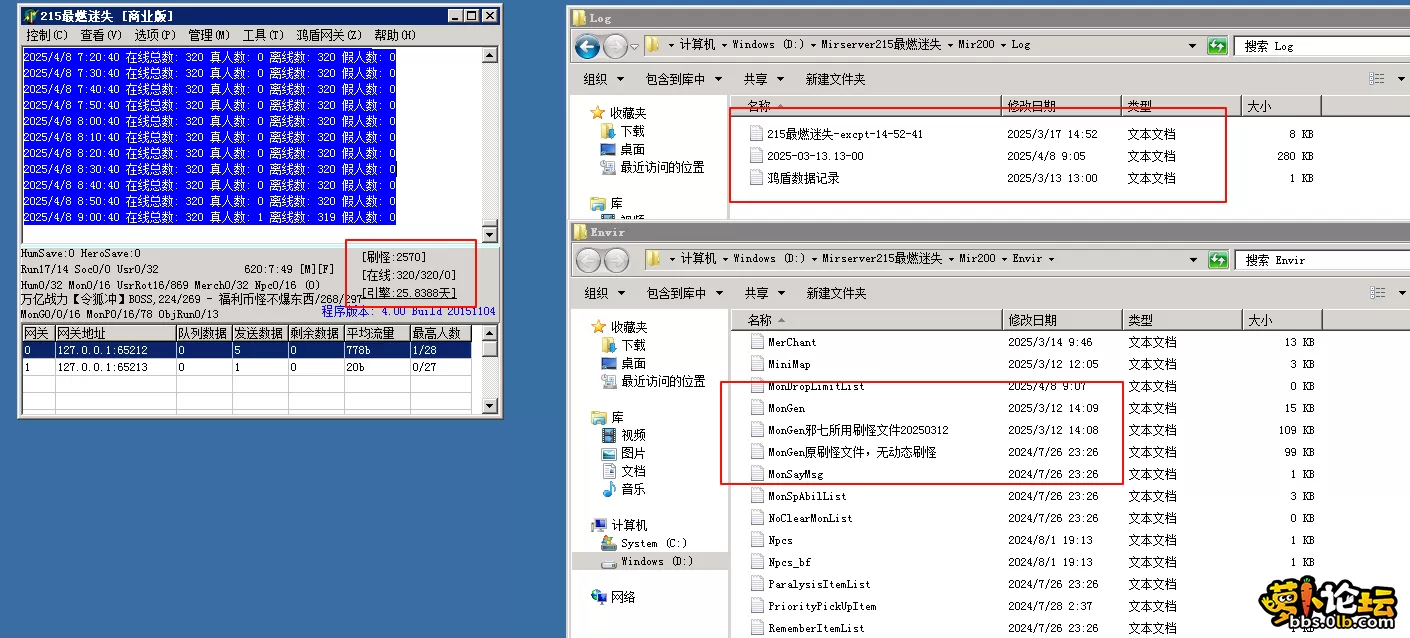Open 桌面 in the Log window sidebar

(x=631, y=149)
